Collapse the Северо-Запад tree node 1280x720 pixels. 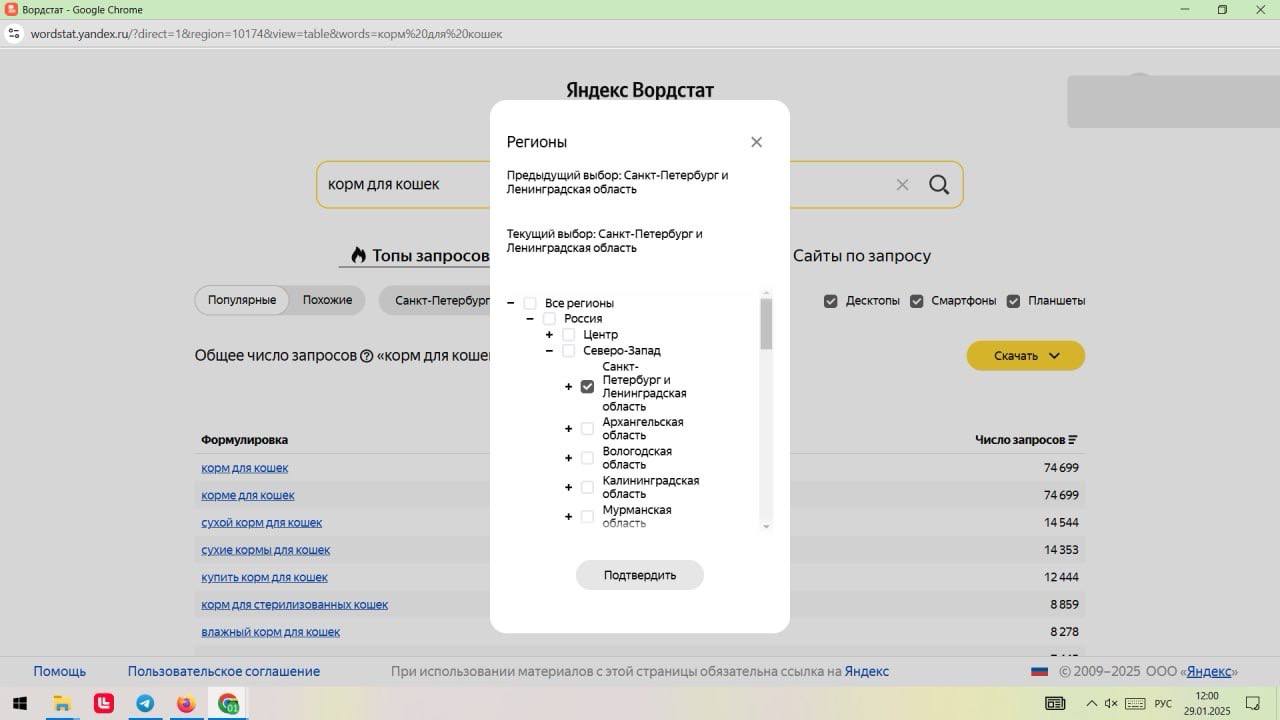click(549, 351)
